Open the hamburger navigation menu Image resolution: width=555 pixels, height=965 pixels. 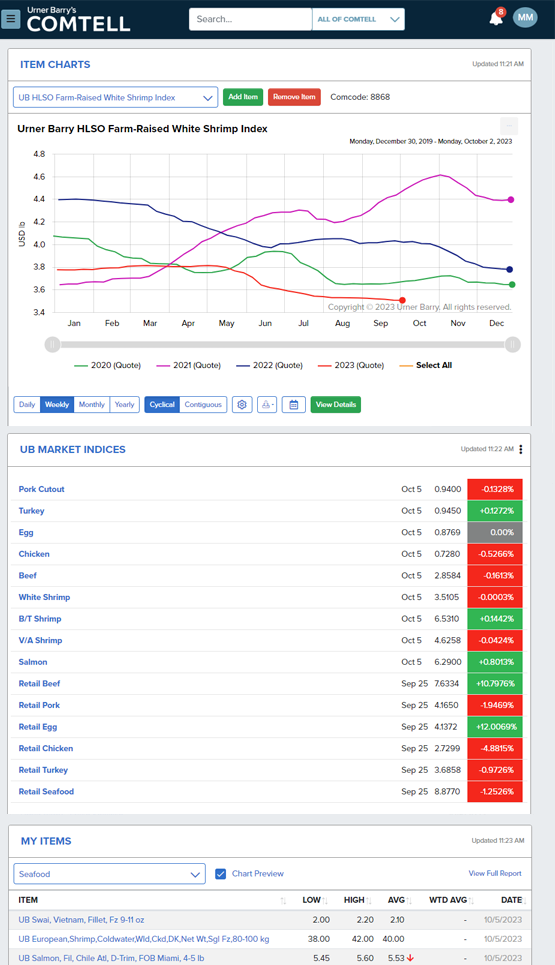(x=10, y=19)
